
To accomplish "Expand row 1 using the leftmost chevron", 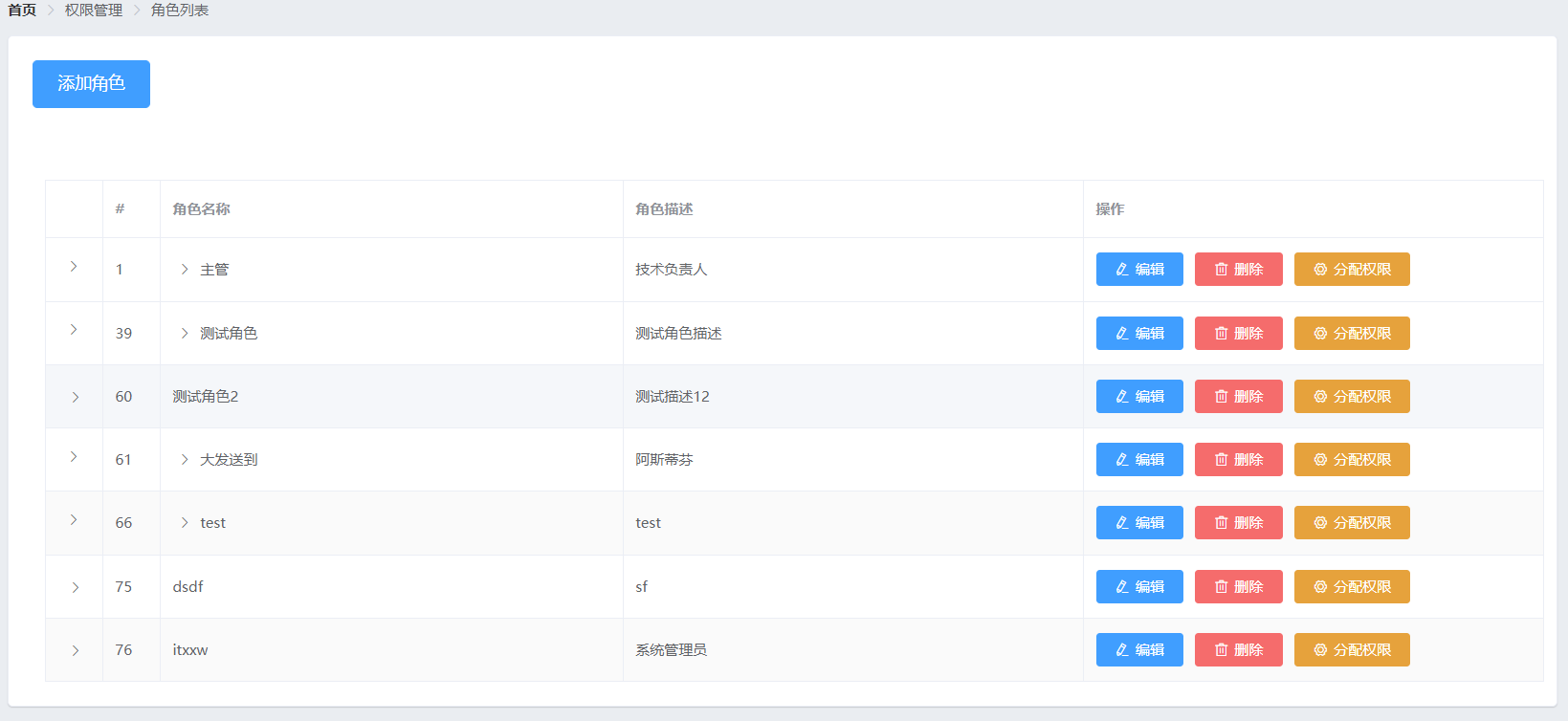I will pyautogui.click(x=74, y=267).
